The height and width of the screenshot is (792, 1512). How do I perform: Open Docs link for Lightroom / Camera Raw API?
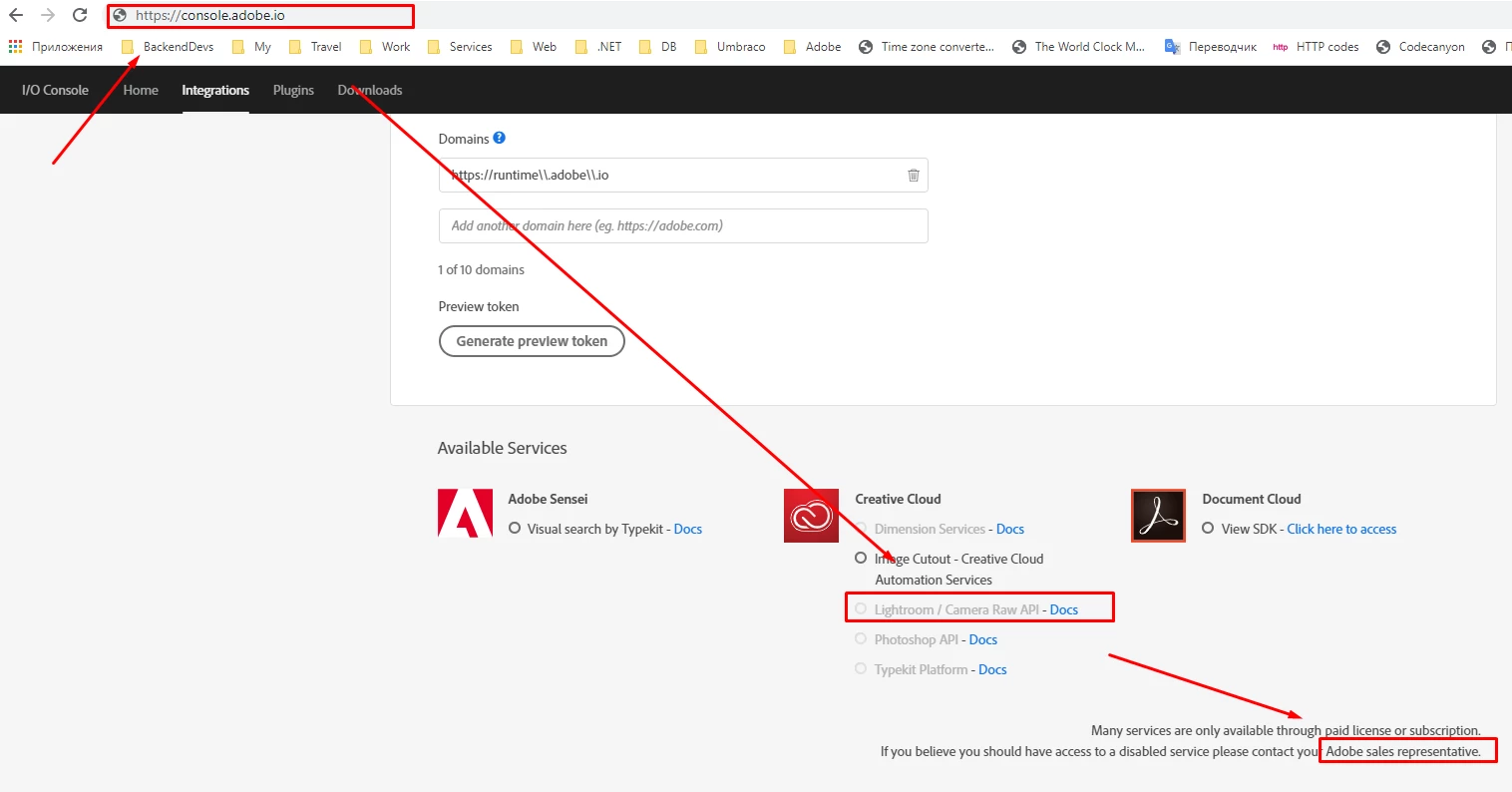point(1064,609)
